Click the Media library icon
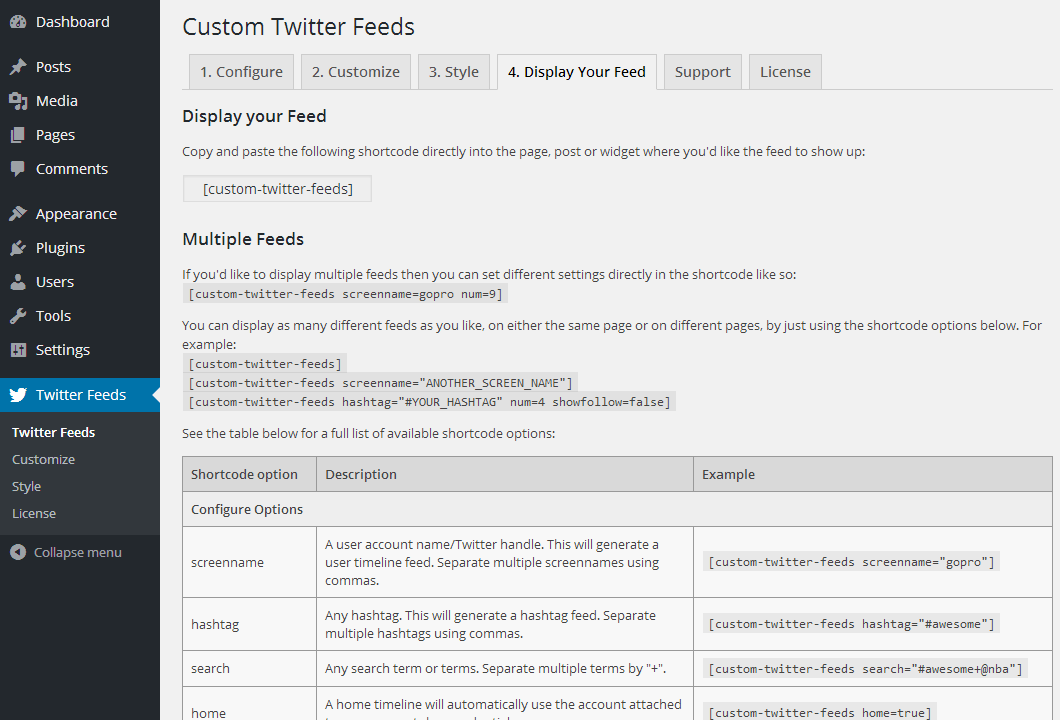 tap(18, 101)
